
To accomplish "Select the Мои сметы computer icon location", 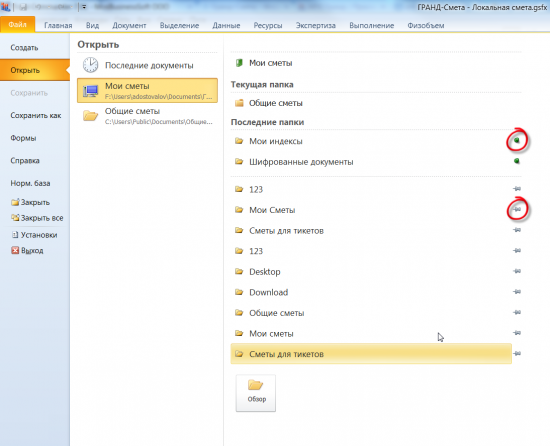I will [90, 91].
